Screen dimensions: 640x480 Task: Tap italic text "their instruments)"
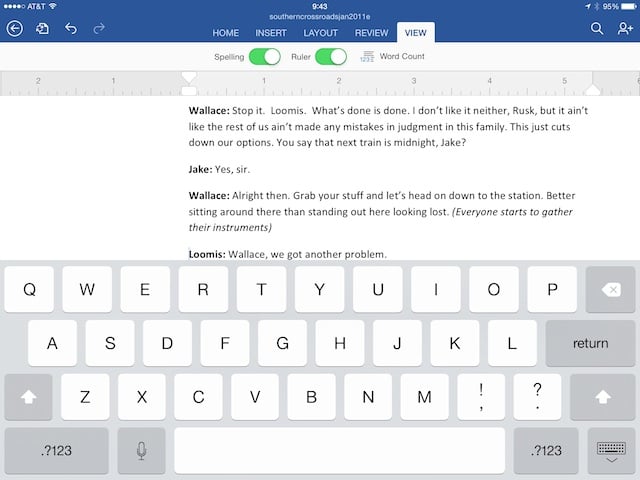(230, 227)
